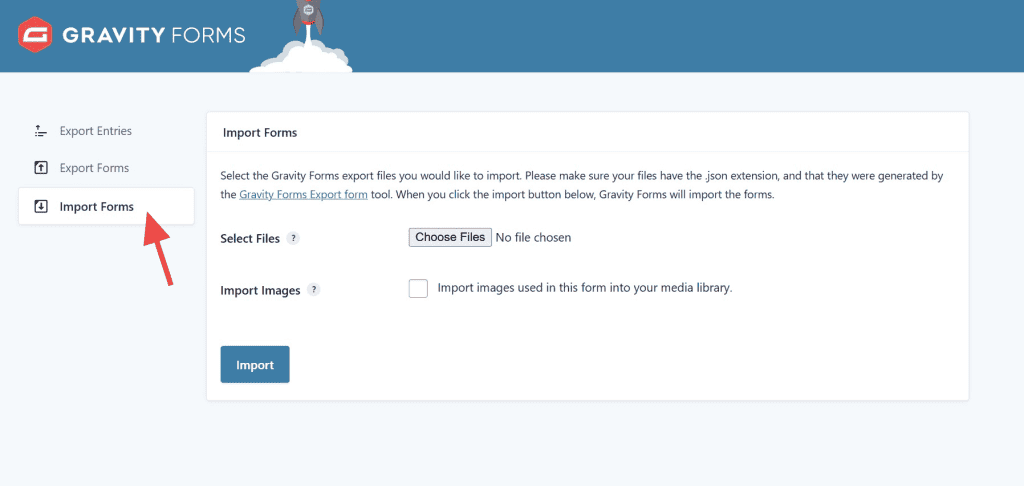
Task: Enable the Import Images checkbox
Action: tap(418, 288)
